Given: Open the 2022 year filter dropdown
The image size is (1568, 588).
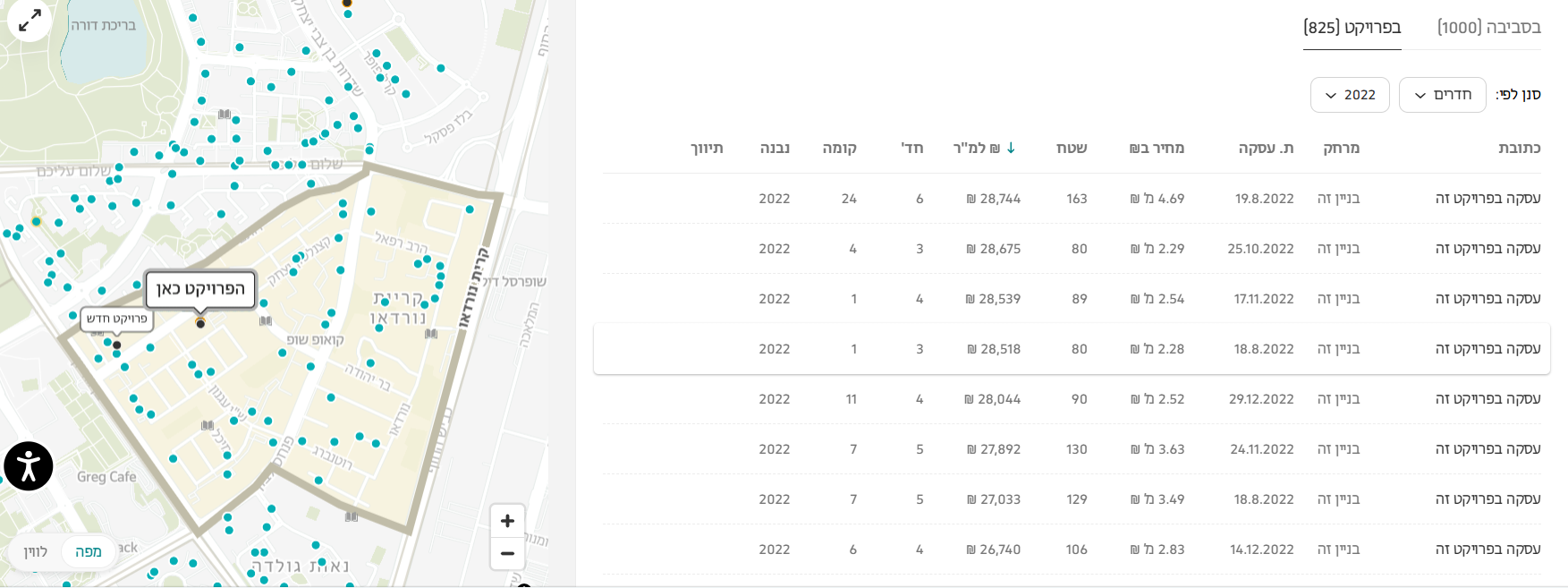Looking at the screenshot, I should pos(1350,95).
